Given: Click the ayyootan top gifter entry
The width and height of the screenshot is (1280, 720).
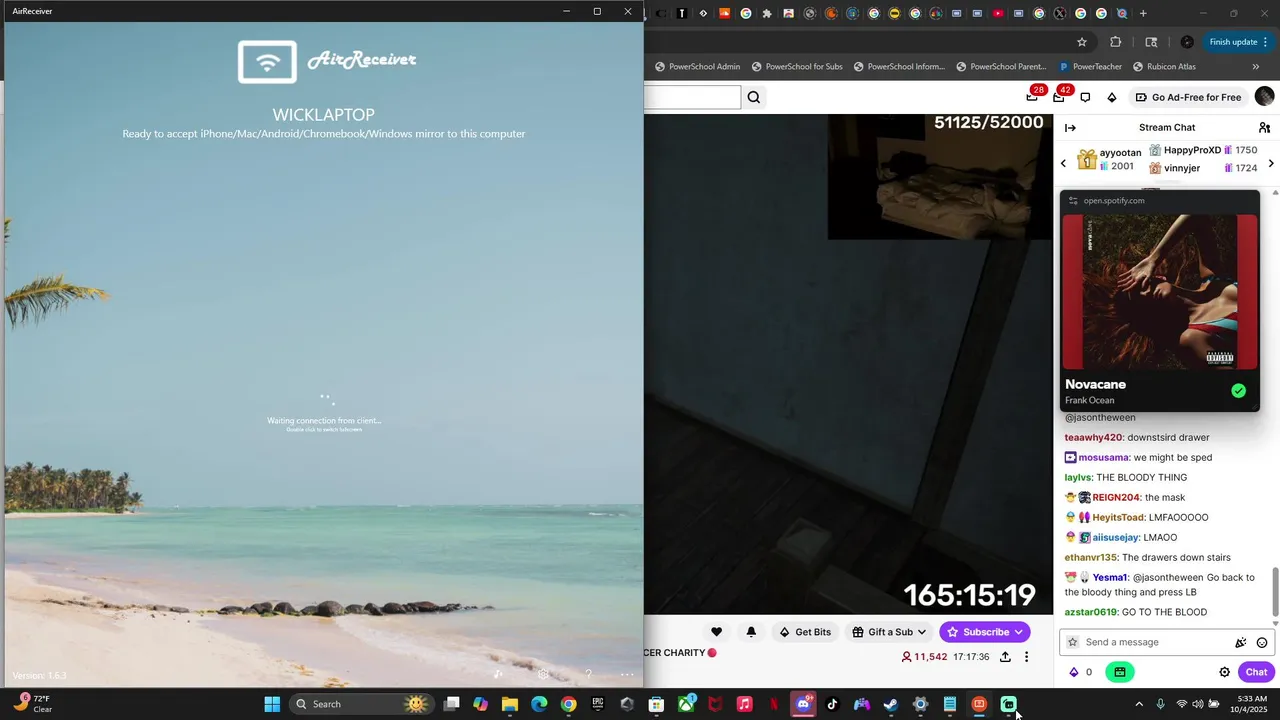Looking at the screenshot, I should coord(1109,160).
